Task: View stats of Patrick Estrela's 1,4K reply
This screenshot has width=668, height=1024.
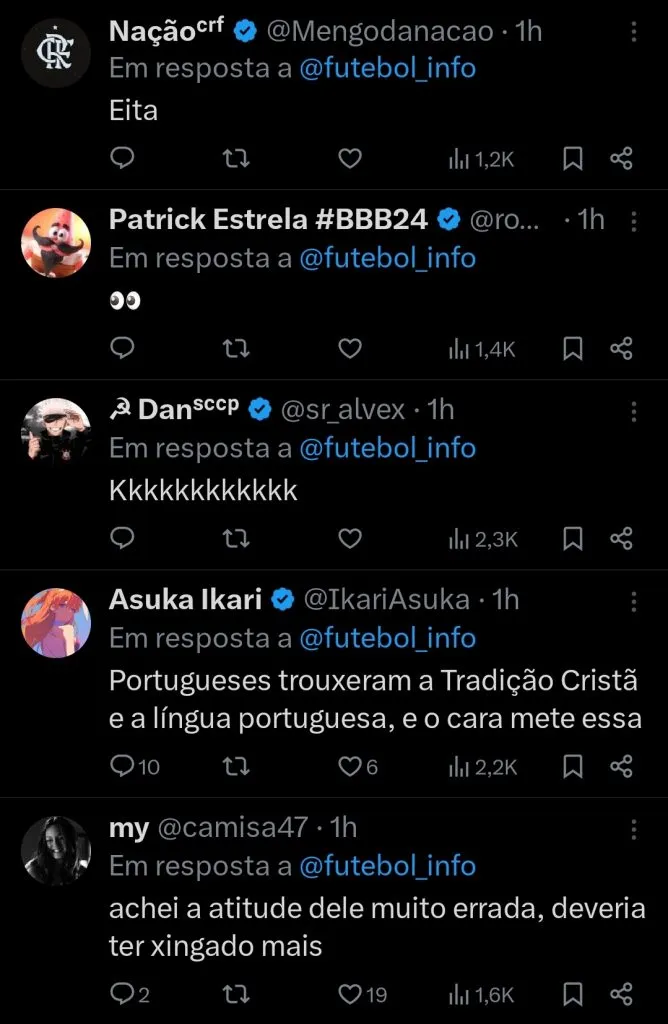Action: (481, 348)
